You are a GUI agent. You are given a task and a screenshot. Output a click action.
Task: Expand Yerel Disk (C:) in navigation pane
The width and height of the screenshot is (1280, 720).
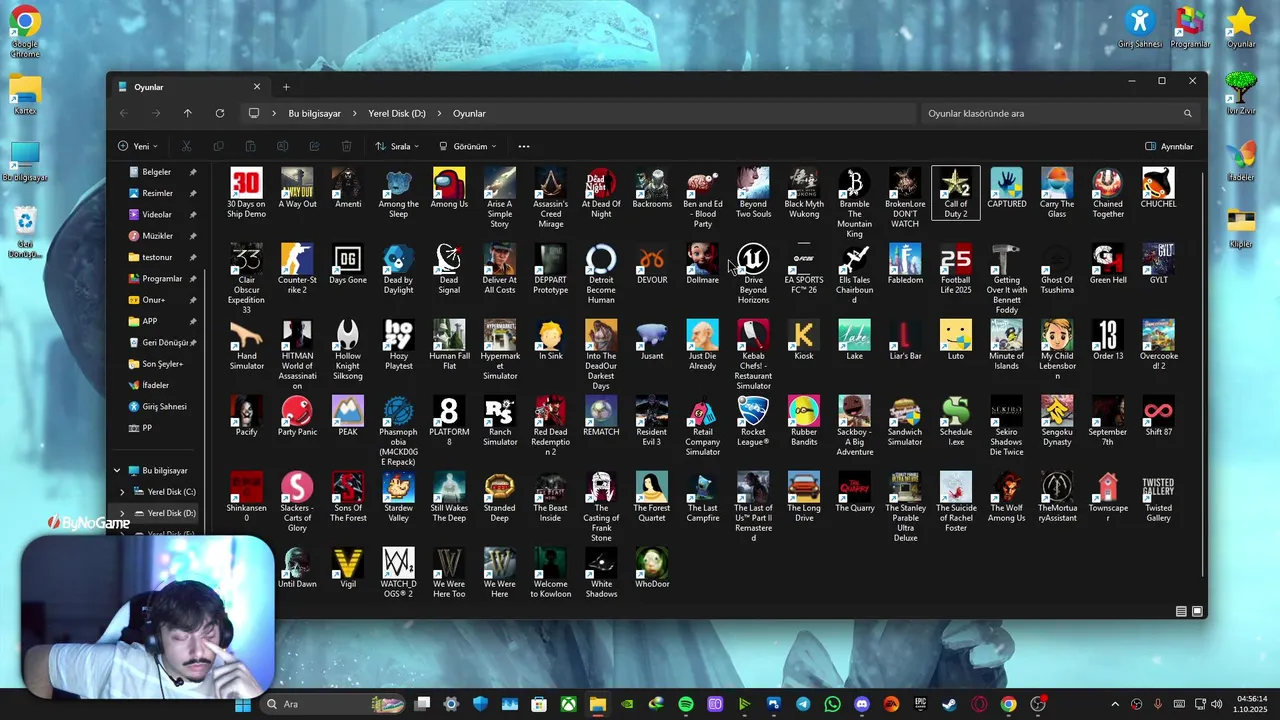(122, 492)
